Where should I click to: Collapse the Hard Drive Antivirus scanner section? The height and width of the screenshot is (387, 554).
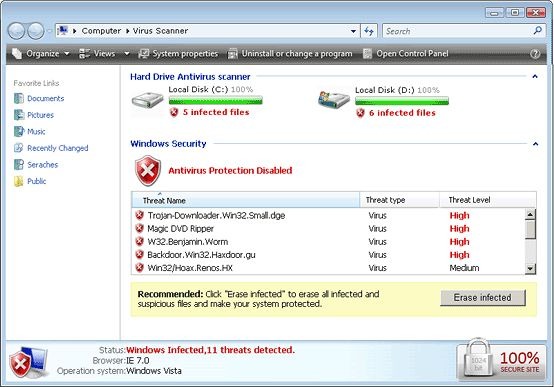[535, 76]
